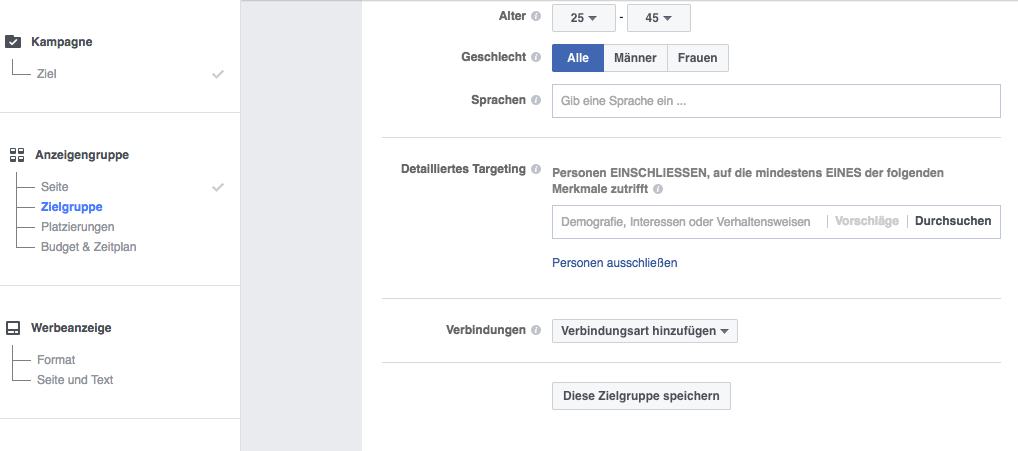
Task: Select Alle gender option
Action: click(x=578, y=58)
